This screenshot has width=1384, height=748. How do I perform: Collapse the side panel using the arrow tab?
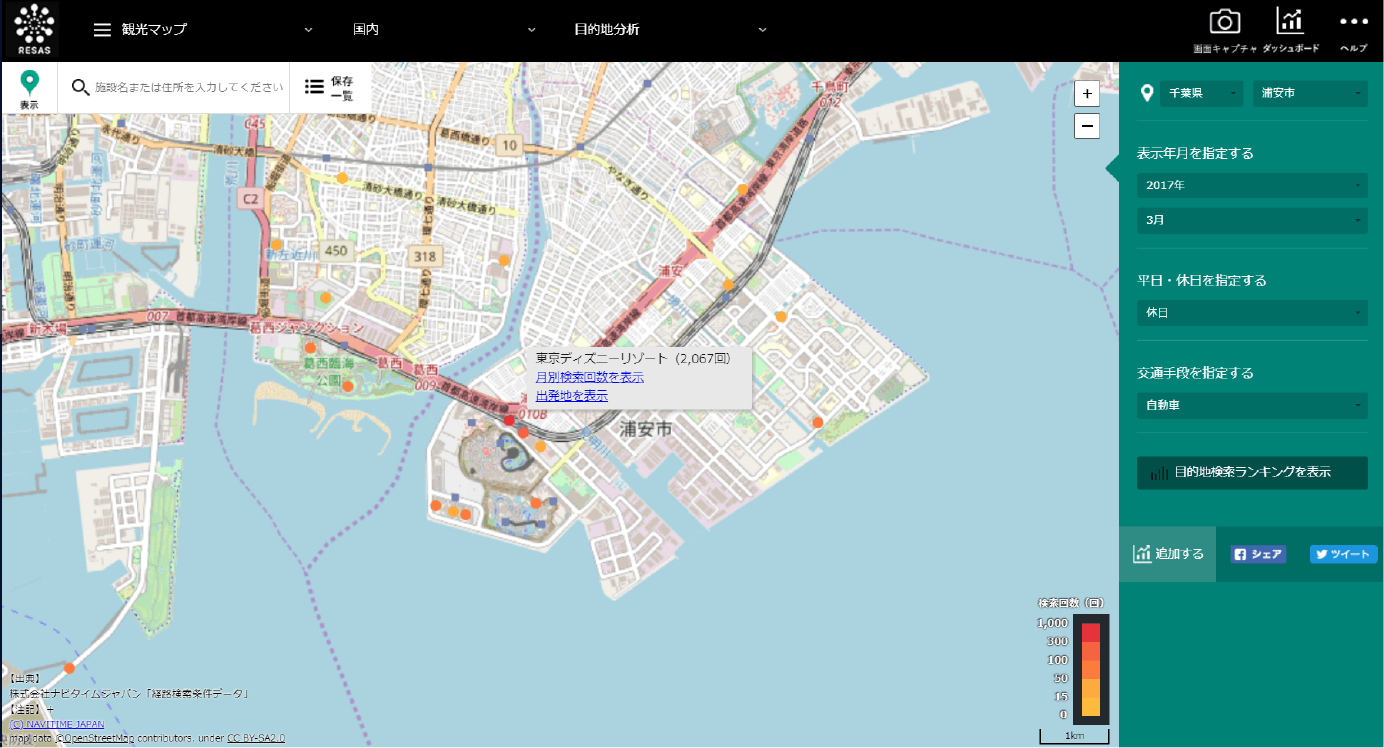click(1112, 169)
